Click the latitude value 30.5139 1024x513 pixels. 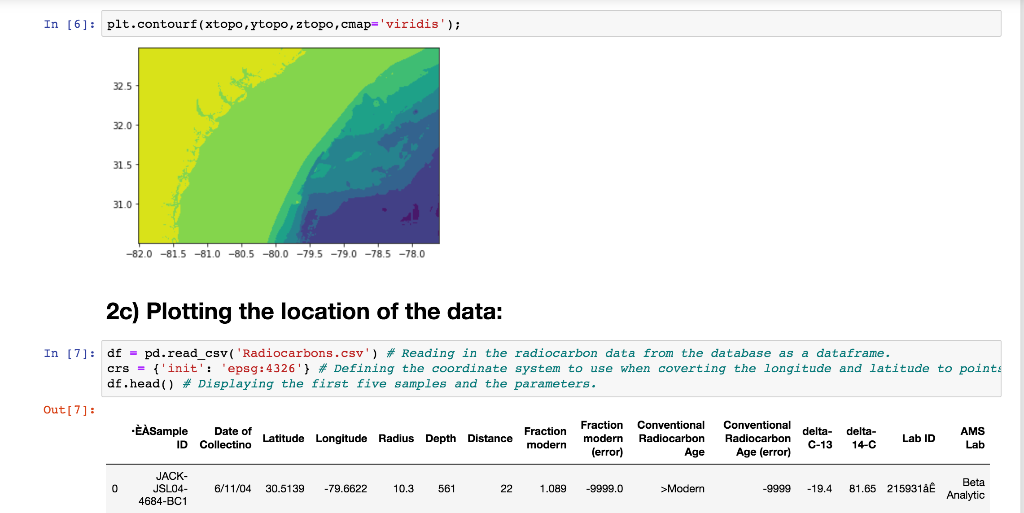click(x=285, y=488)
